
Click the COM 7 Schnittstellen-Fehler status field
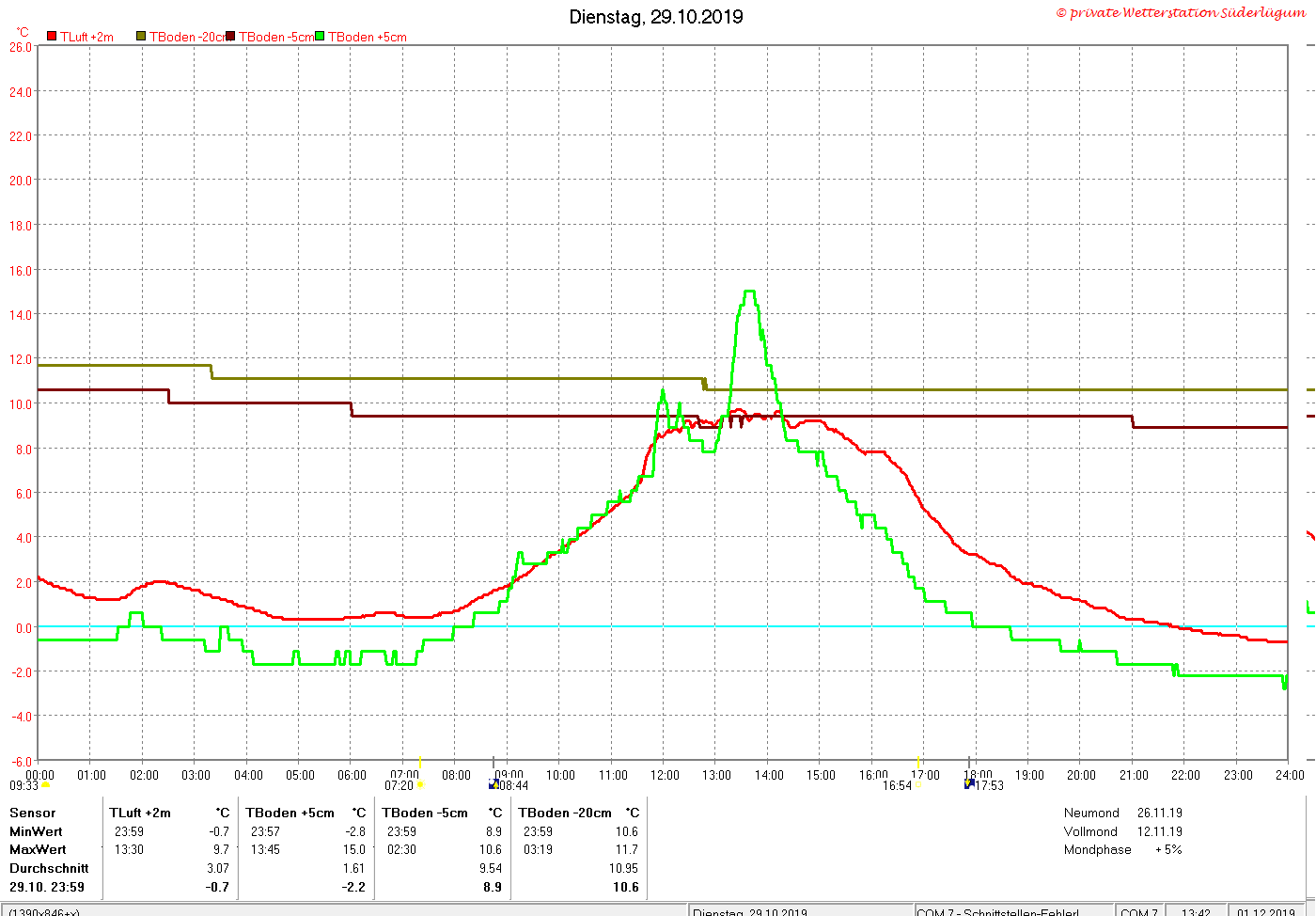1014,911
